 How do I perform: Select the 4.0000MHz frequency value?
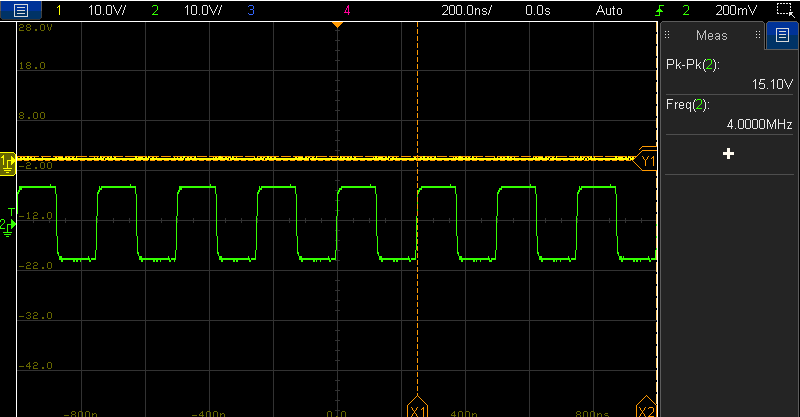point(759,124)
